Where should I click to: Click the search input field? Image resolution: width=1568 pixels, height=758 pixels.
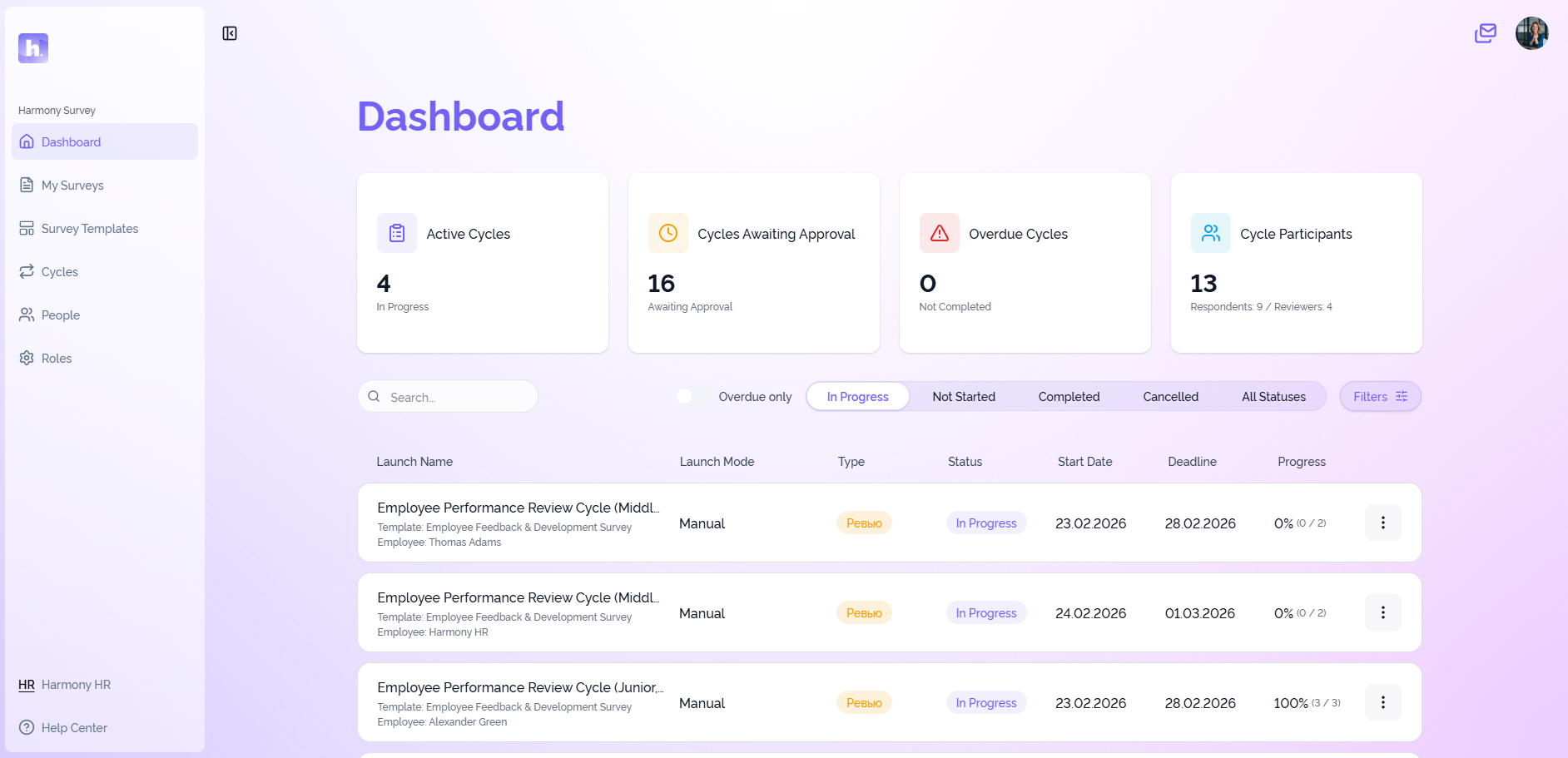(448, 397)
